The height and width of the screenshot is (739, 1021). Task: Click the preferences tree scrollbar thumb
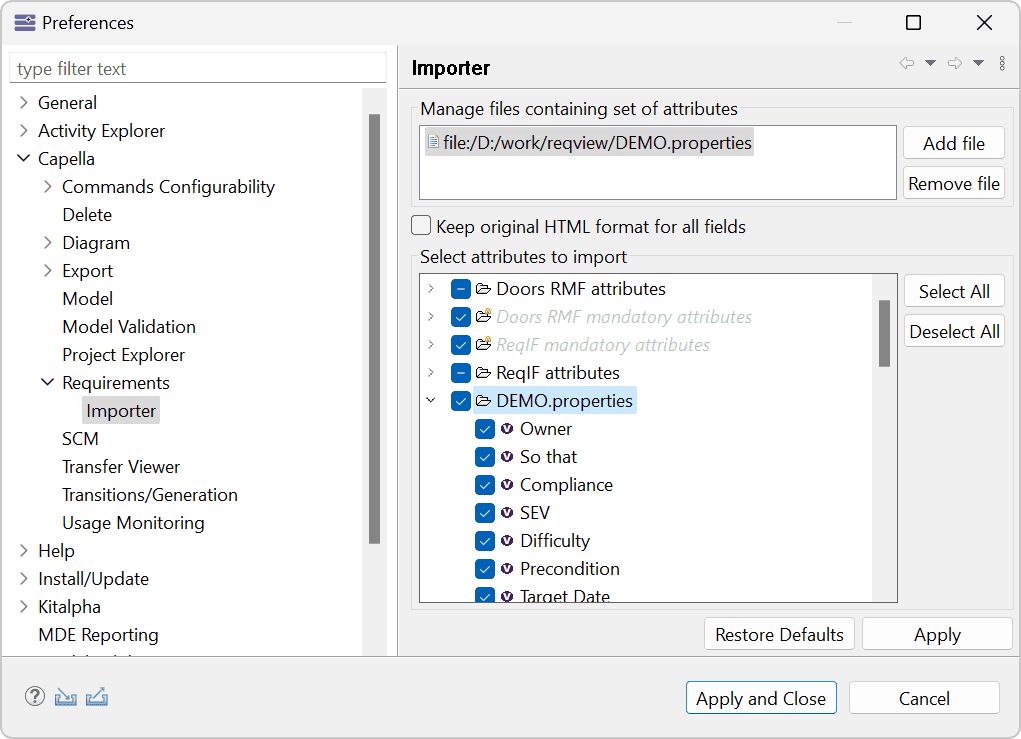(374, 329)
